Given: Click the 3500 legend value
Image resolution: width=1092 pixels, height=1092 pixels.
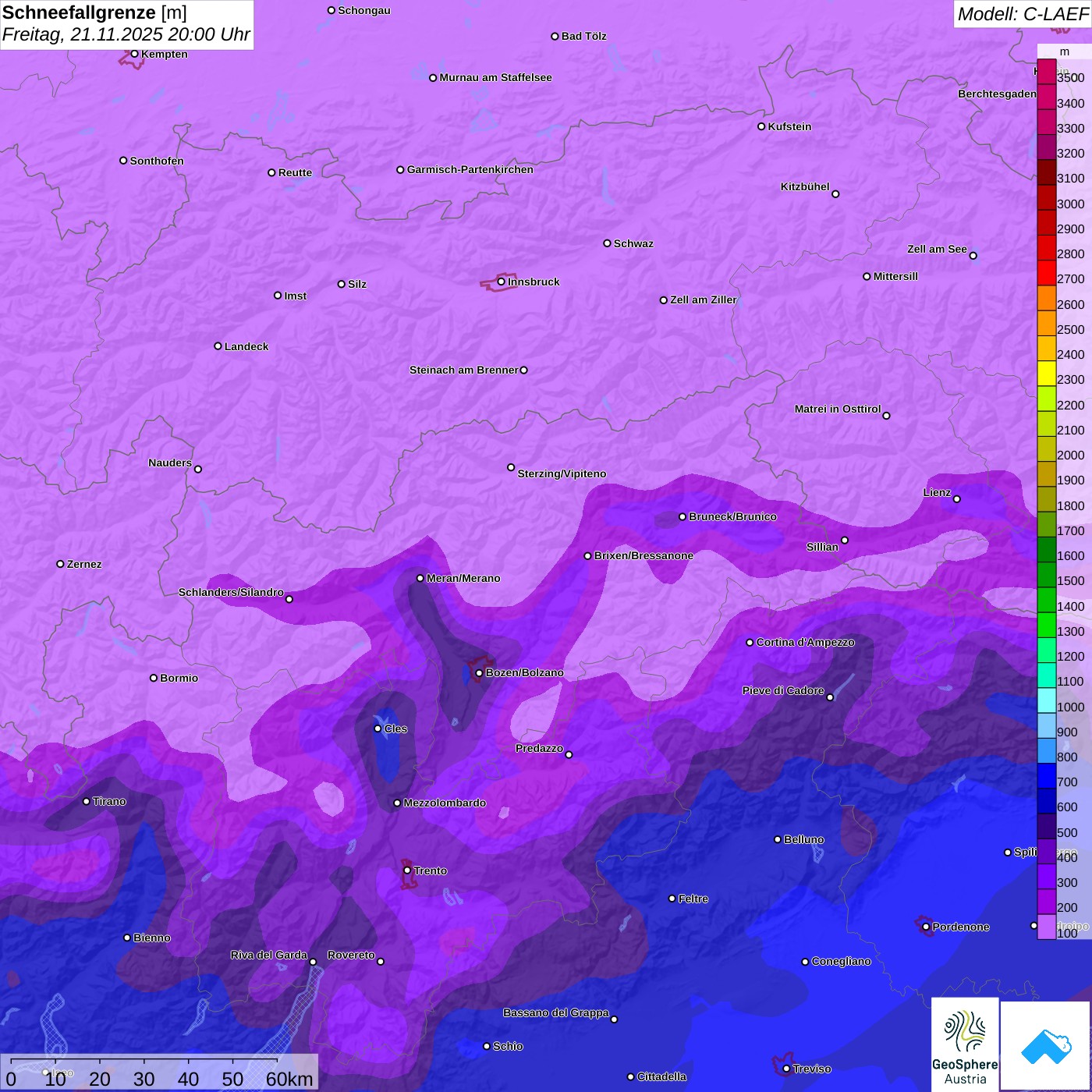Looking at the screenshot, I should pyautogui.click(x=1070, y=78).
